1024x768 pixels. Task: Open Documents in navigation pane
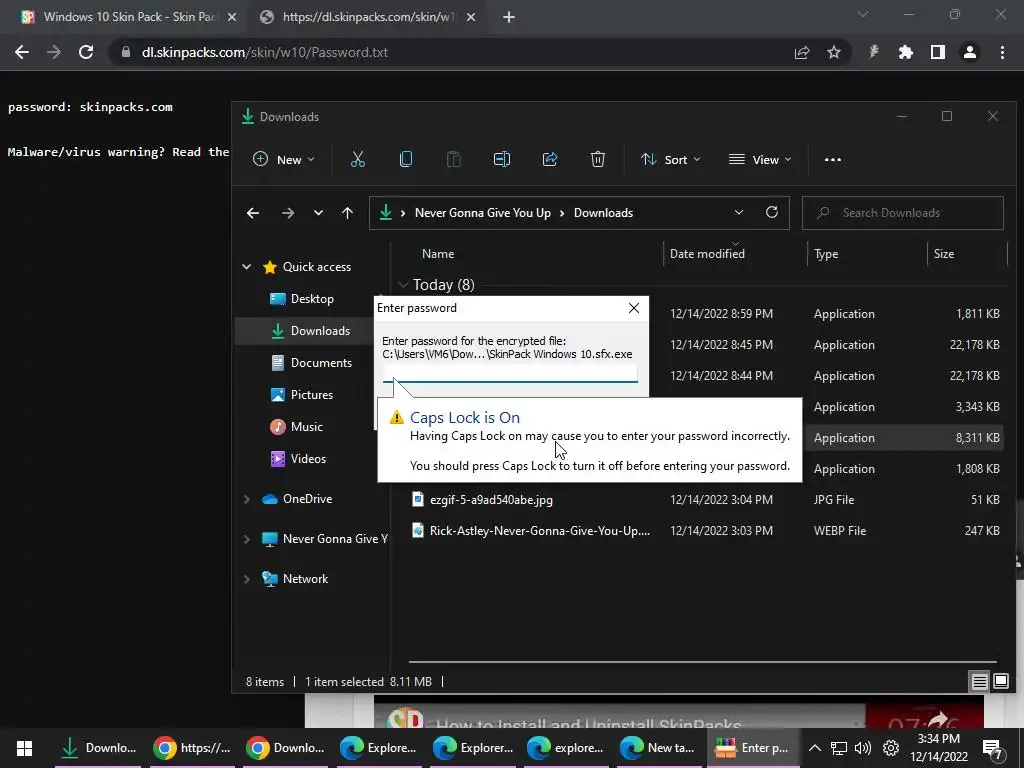tap(321, 363)
